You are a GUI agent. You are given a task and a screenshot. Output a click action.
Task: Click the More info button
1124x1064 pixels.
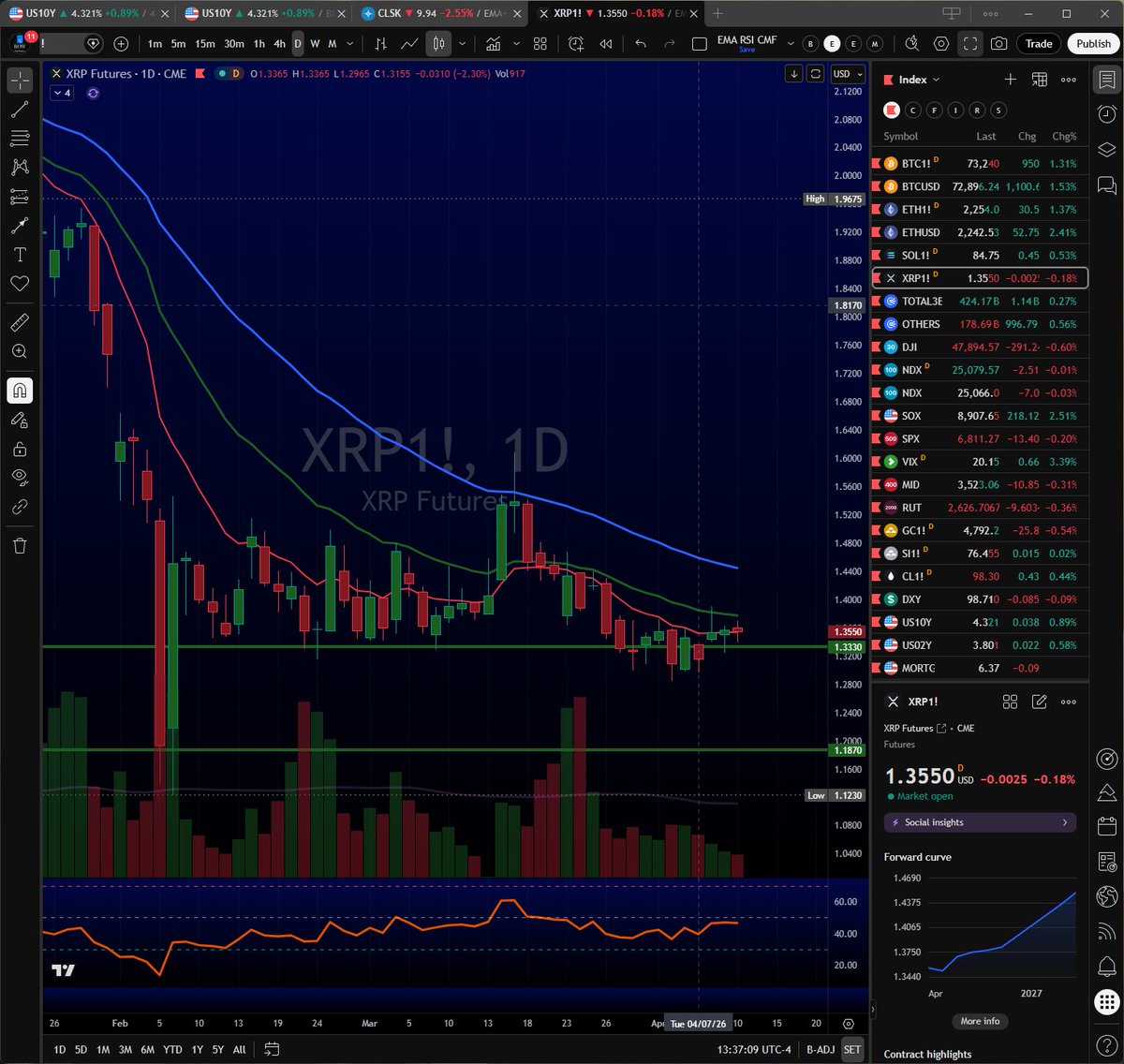pos(980,1021)
